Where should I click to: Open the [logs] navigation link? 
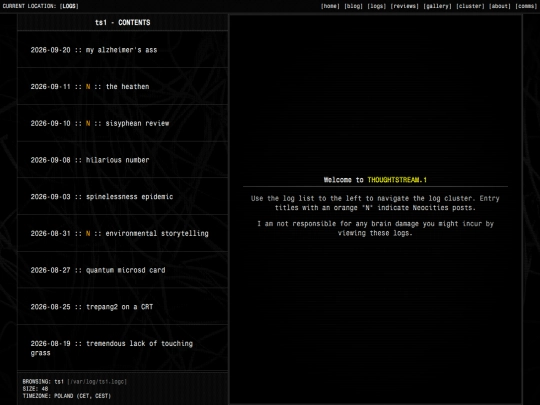pyautogui.click(x=377, y=6)
